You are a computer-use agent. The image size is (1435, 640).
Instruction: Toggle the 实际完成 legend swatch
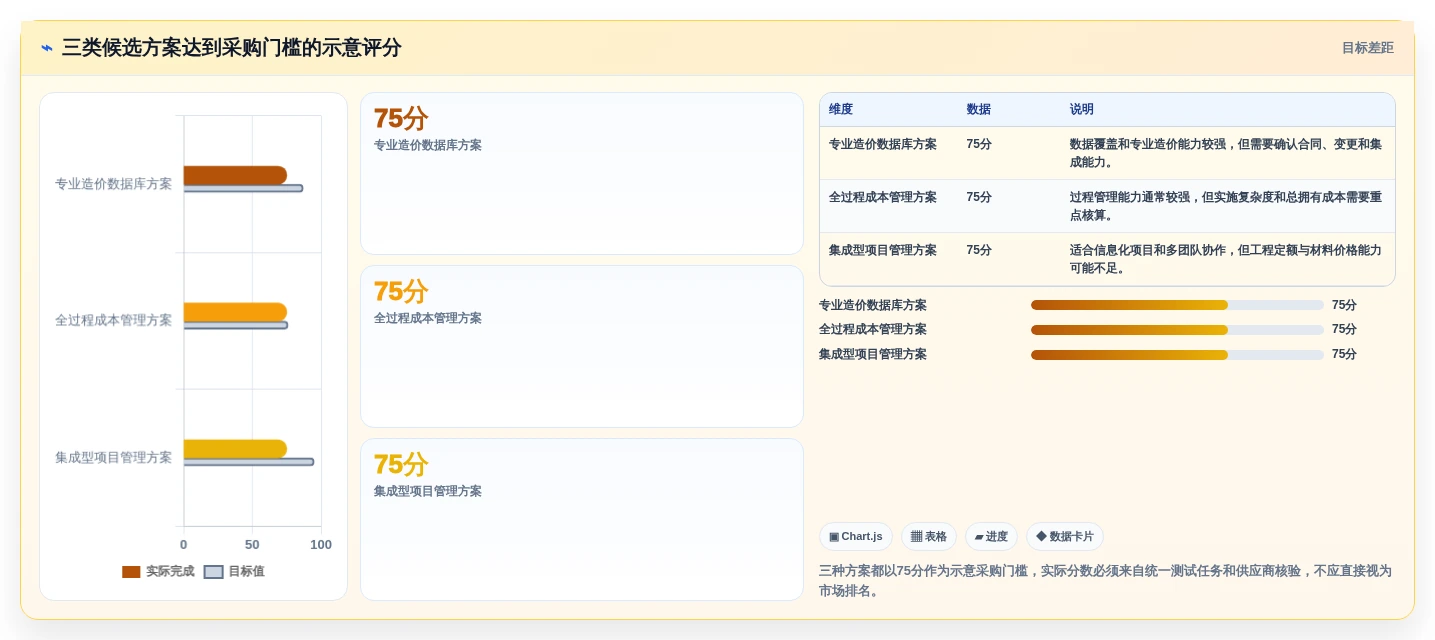pyautogui.click(x=131, y=572)
